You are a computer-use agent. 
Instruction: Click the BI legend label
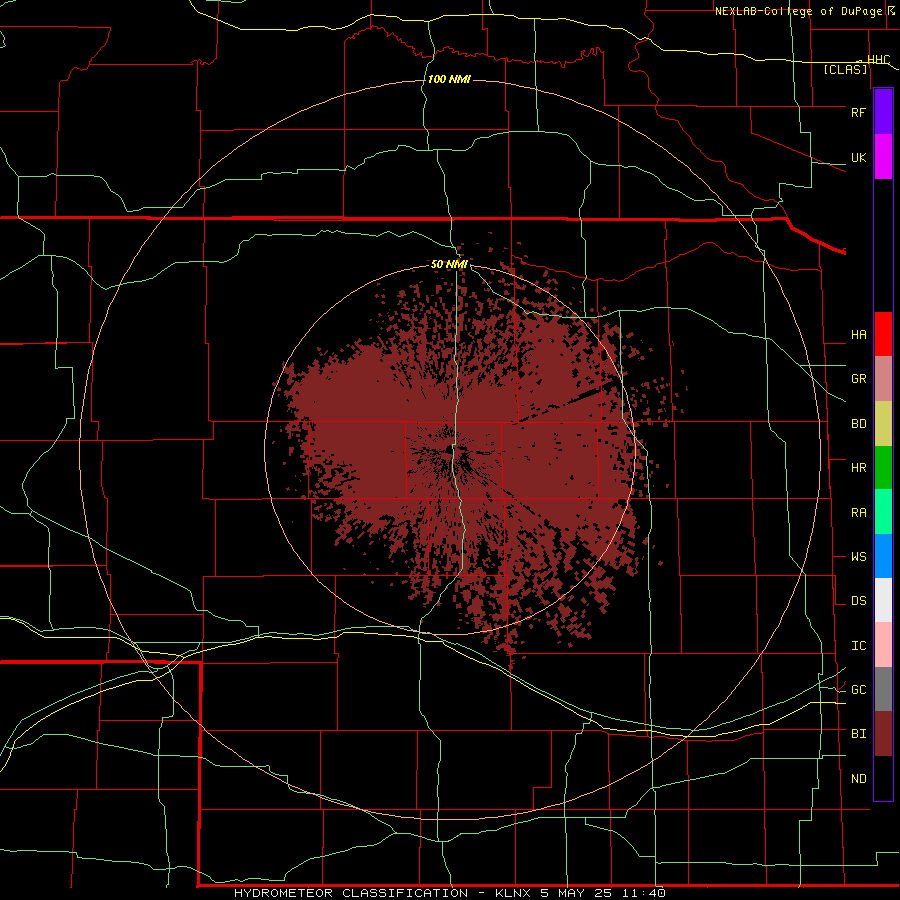(858, 734)
